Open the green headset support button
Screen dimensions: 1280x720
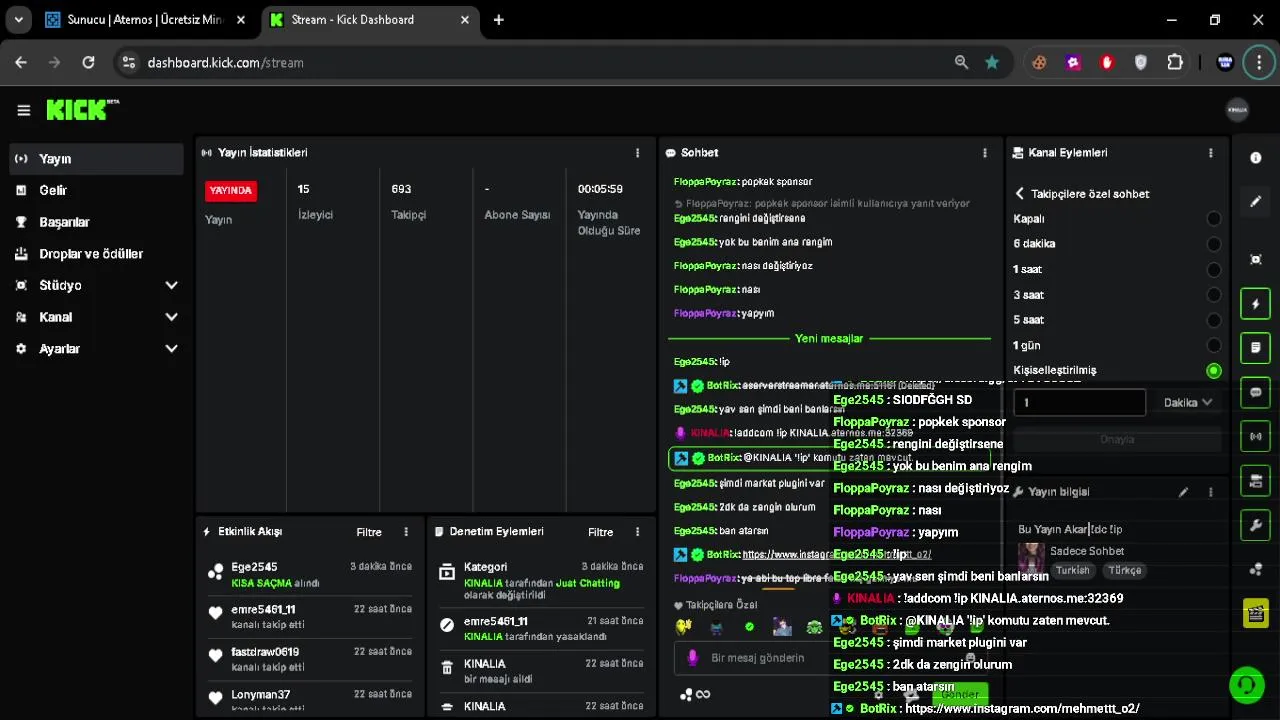pyautogui.click(x=1247, y=685)
